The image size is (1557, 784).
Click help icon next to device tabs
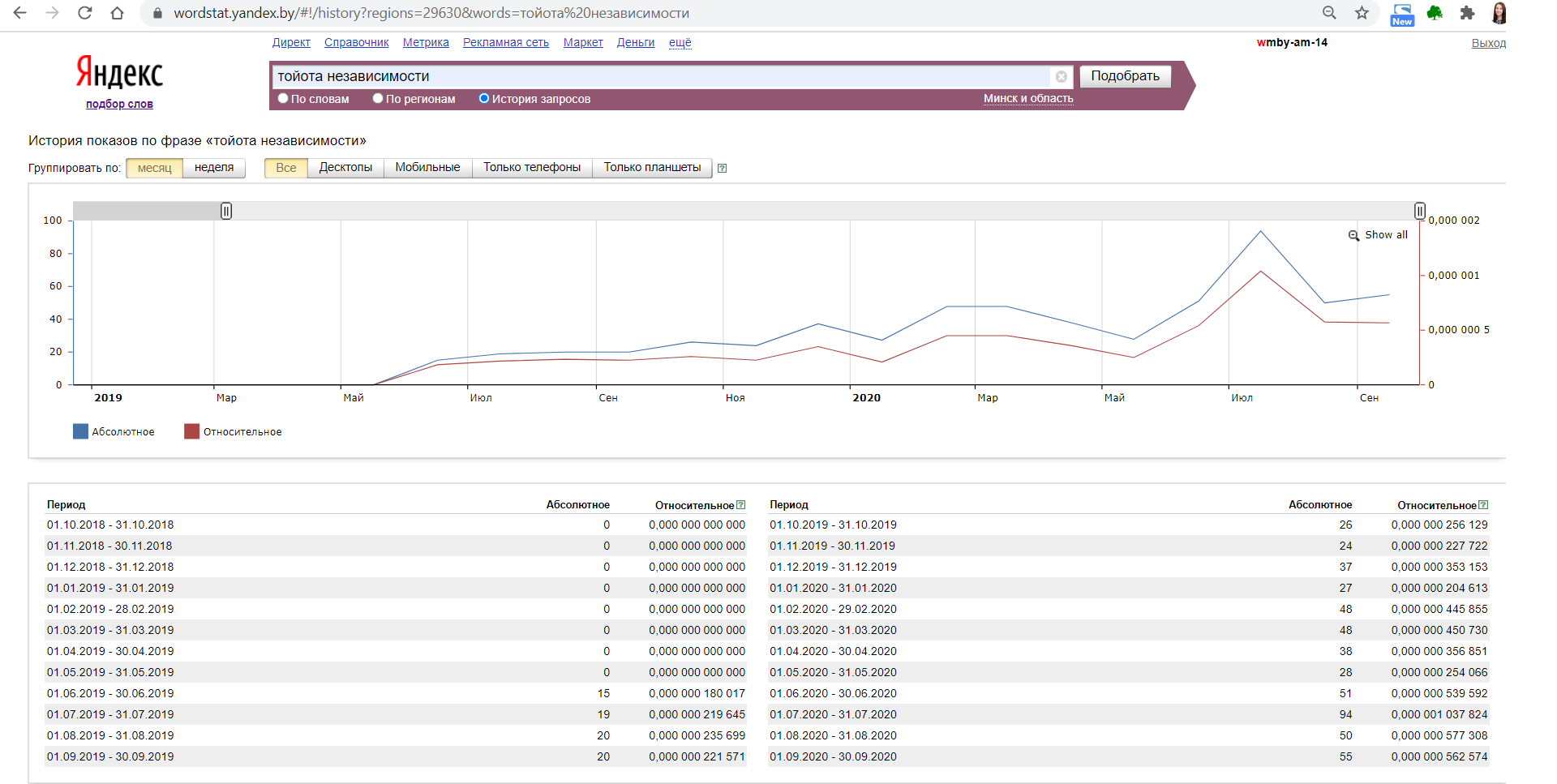pos(722,168)
